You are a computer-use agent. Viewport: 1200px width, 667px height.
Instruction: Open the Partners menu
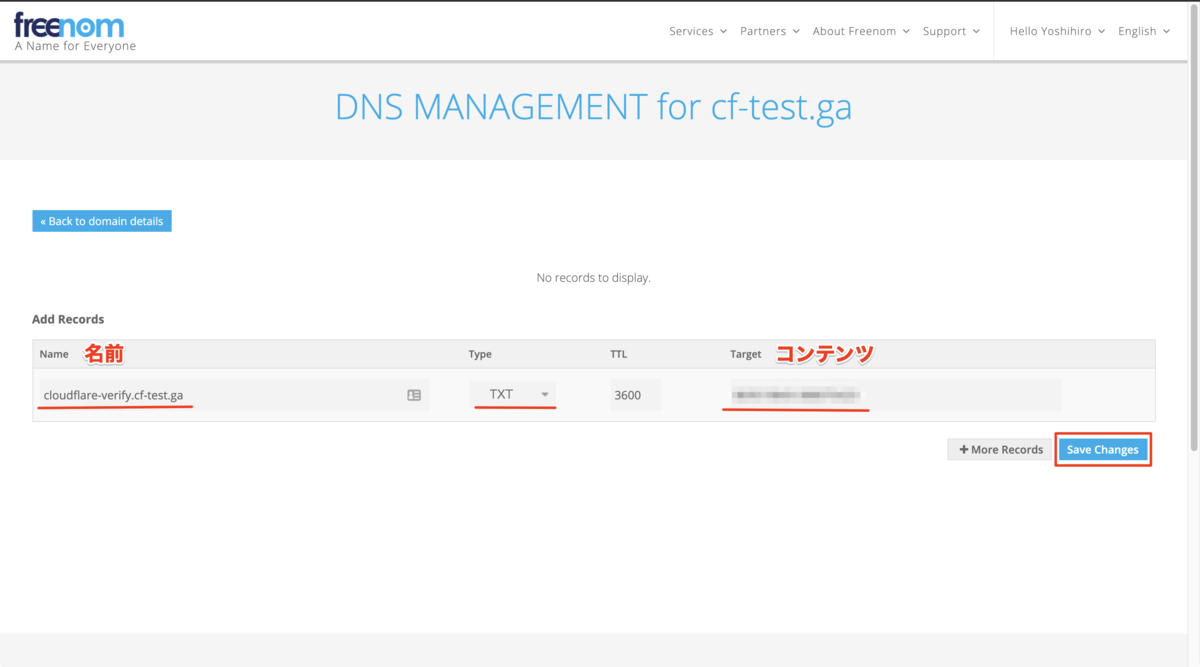coord(770,31)
